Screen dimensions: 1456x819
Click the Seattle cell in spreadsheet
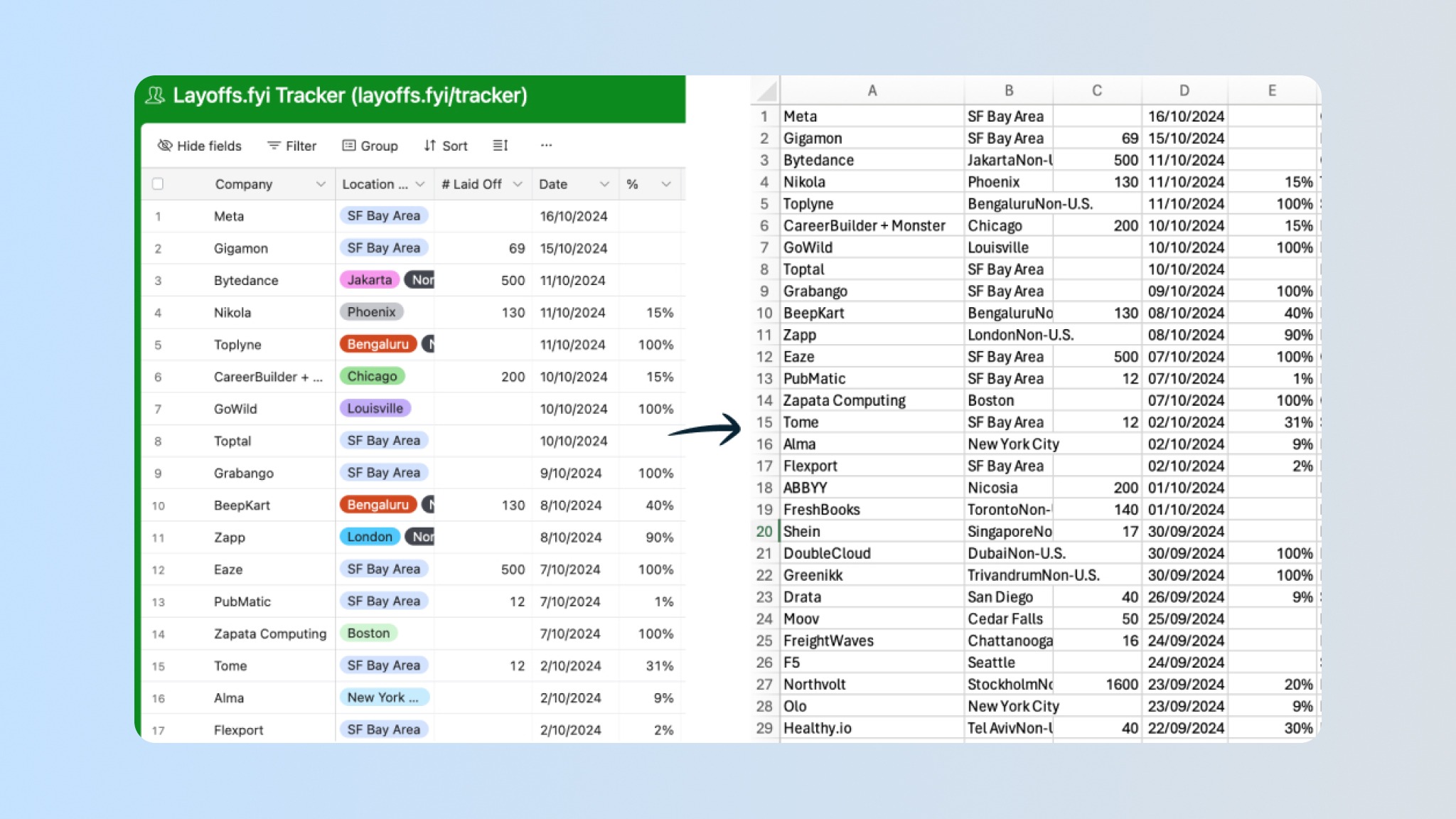1009,663
